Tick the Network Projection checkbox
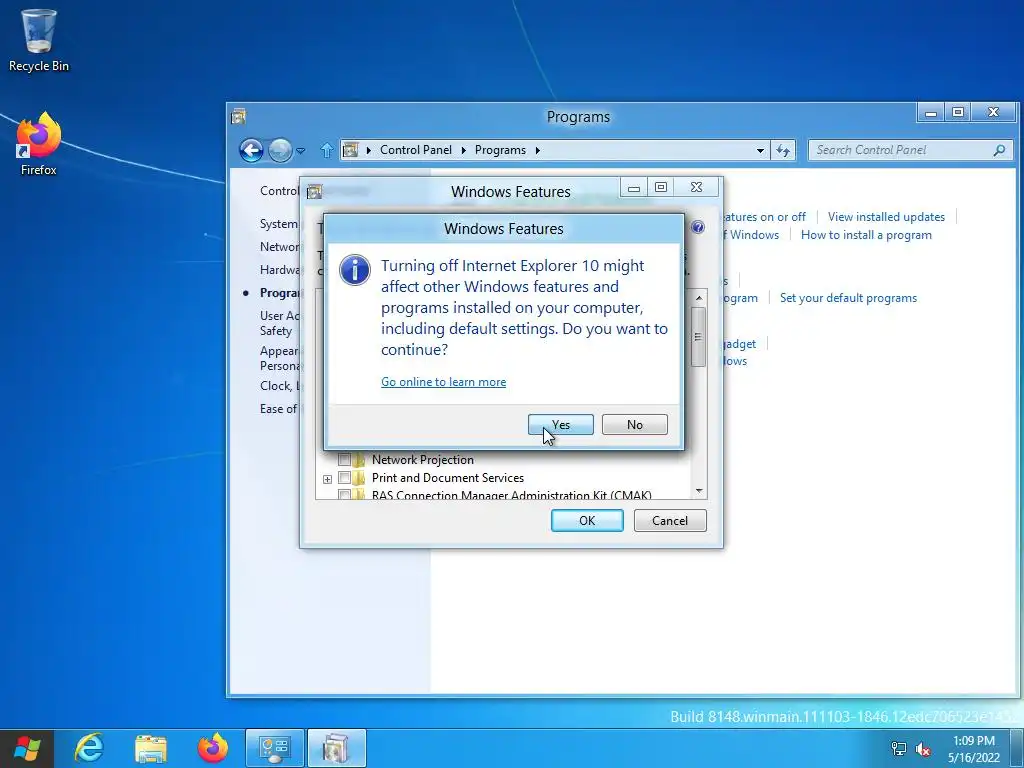This screenshot has height=768, width=1024. (x=344, y=459)
